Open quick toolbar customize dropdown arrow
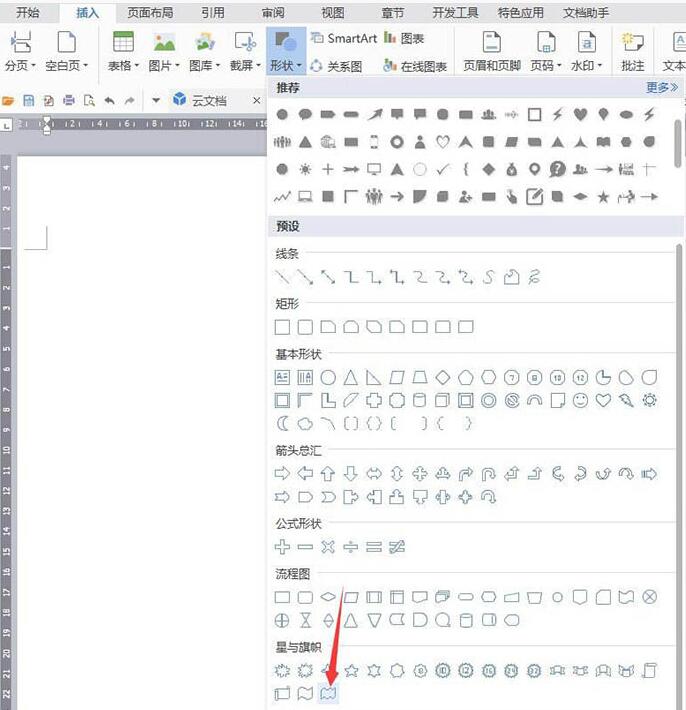The height and width of the screenshot is (710, 686). [156, 101]
